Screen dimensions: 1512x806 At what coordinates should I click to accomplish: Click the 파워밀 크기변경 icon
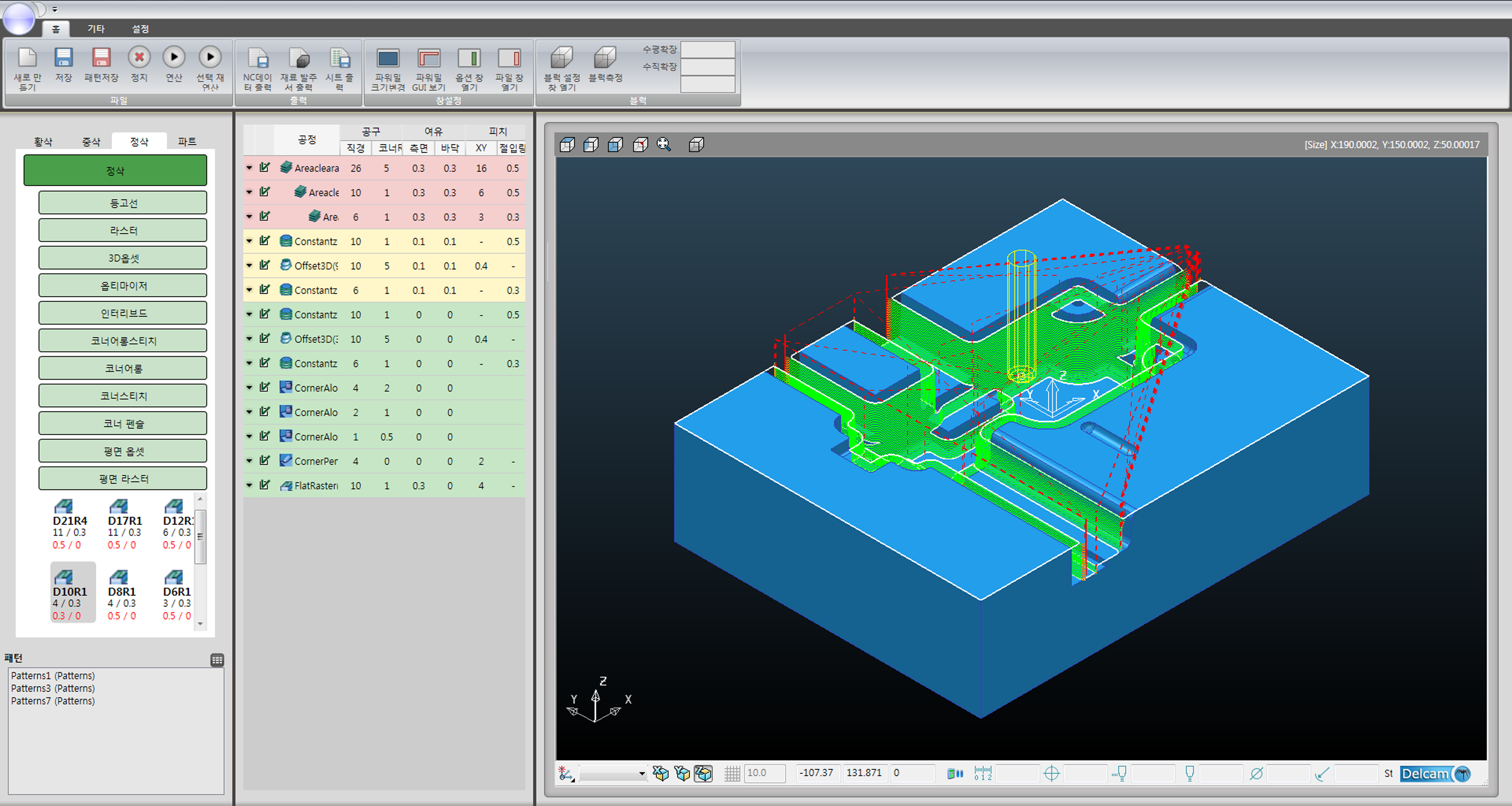coord(388,58)
